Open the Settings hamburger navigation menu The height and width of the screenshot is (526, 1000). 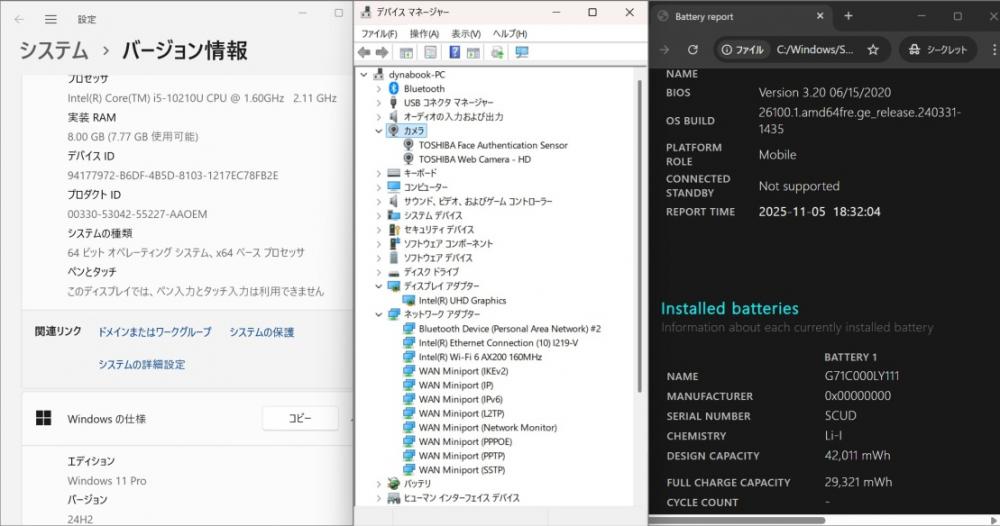coord(51,19)
